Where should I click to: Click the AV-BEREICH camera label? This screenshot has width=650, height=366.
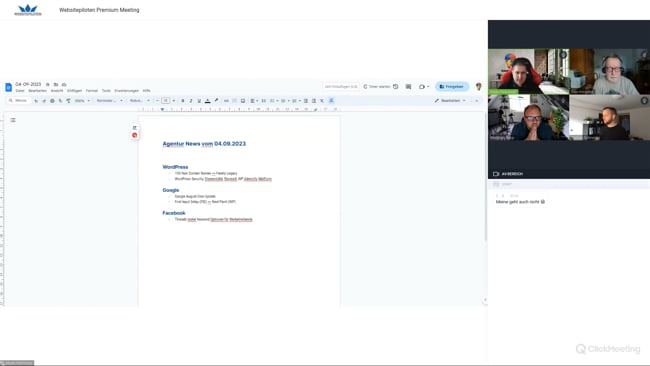click(508, 174)
